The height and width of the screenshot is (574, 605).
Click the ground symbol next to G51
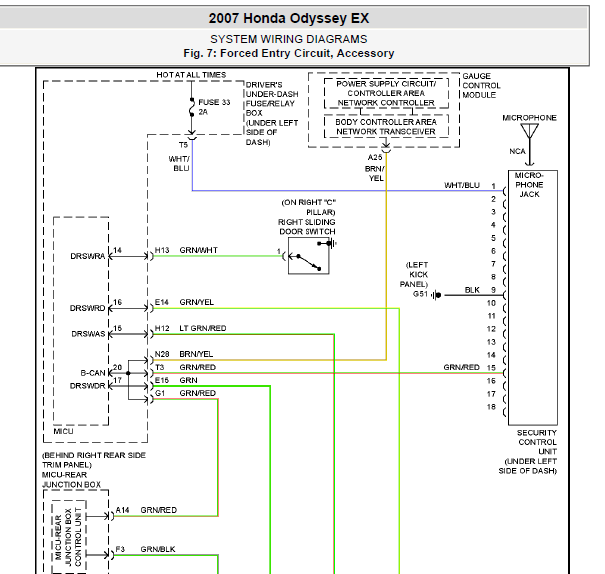[436, 295]
